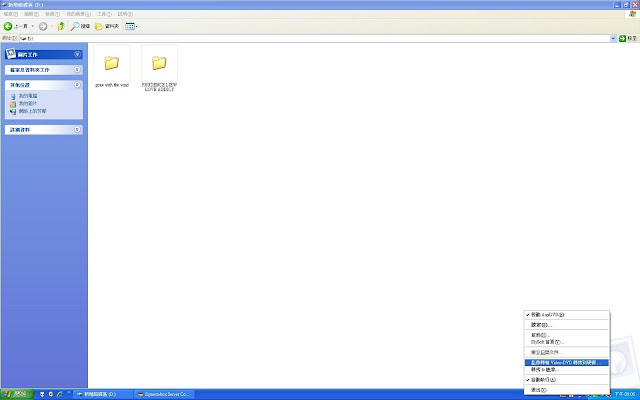Select the highlighted rip Video-DVD to harddisk entry
This screenshot has height=400, width=640.
tap(567, 362)
